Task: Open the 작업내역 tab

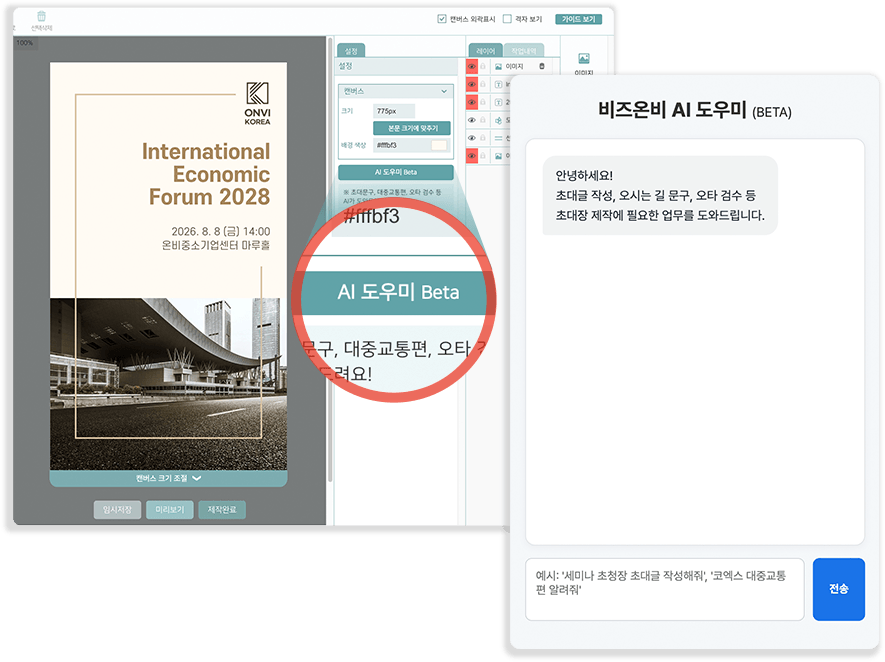Action: pos(524,51)
